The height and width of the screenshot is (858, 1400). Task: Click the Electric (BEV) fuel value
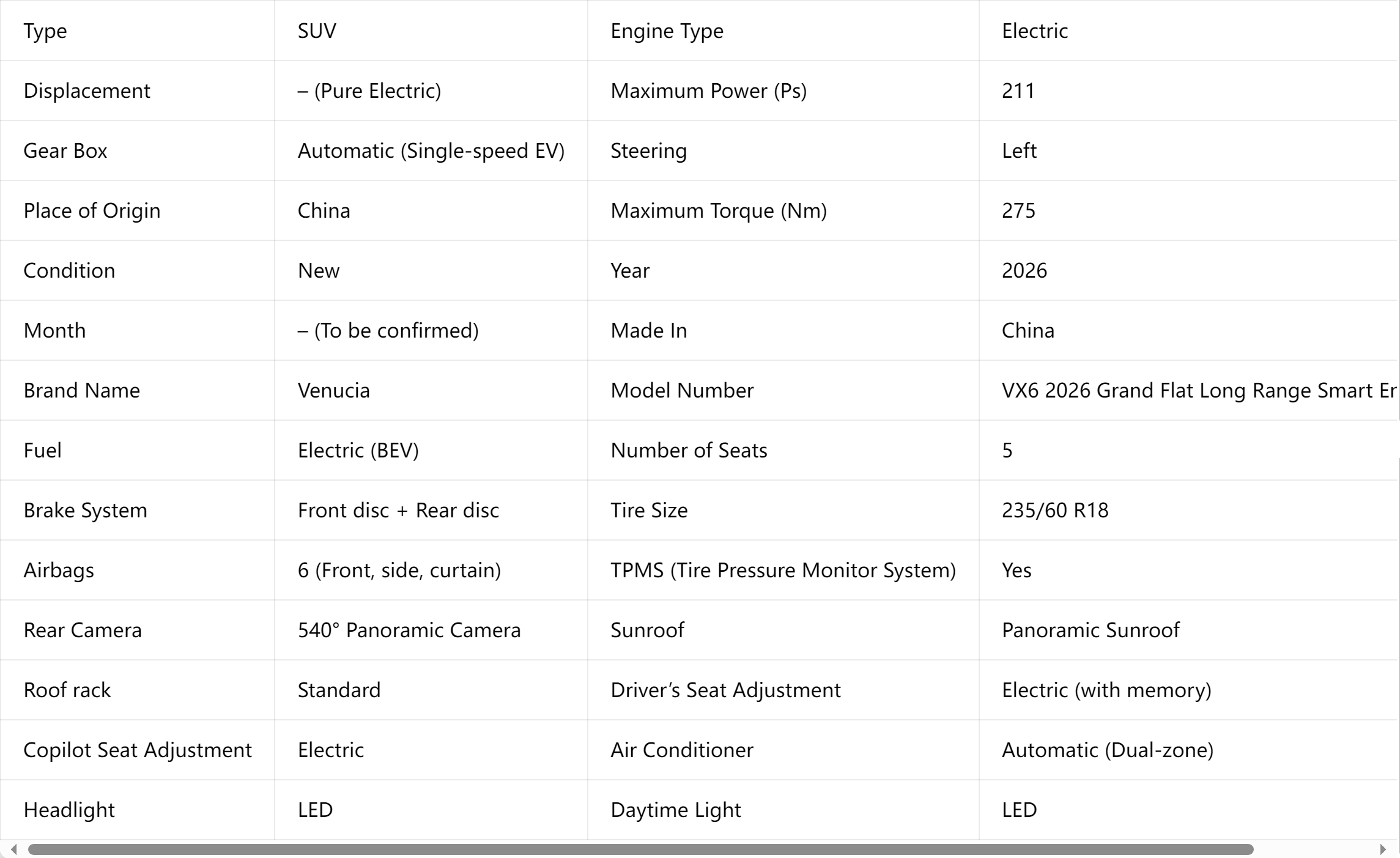(x=358, y=450)
